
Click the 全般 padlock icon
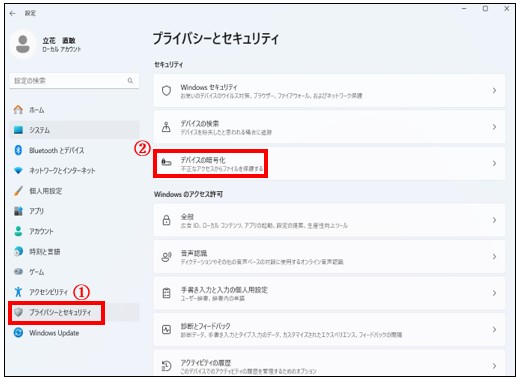point(166,220)
